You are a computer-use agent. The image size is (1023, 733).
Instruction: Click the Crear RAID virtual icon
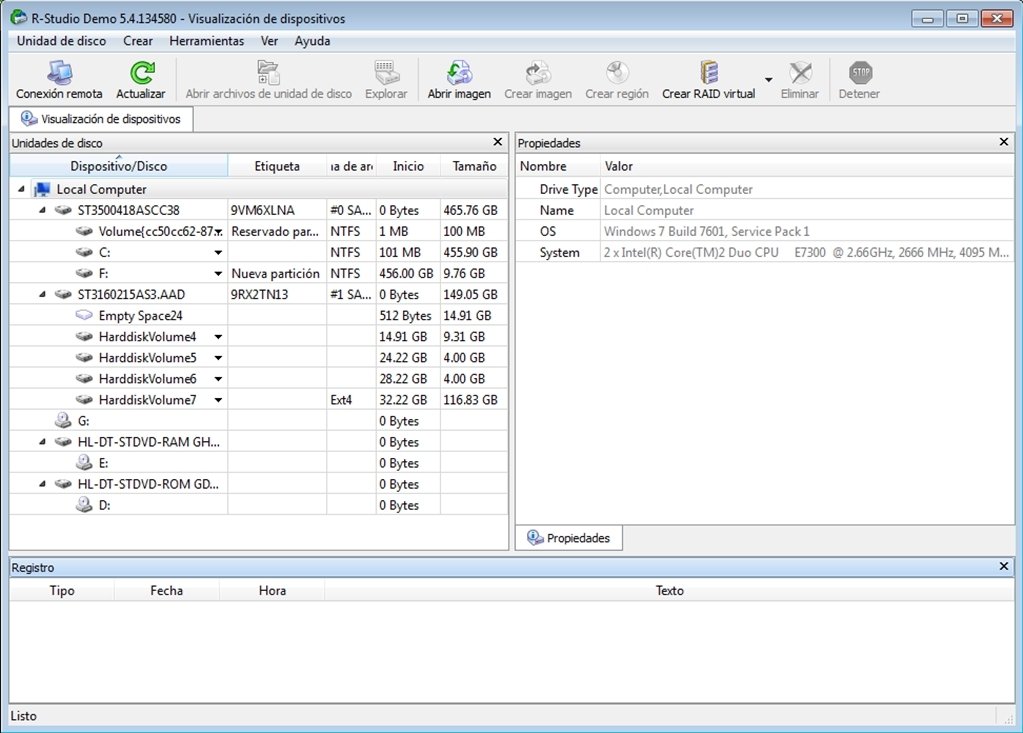coord(709,72)
